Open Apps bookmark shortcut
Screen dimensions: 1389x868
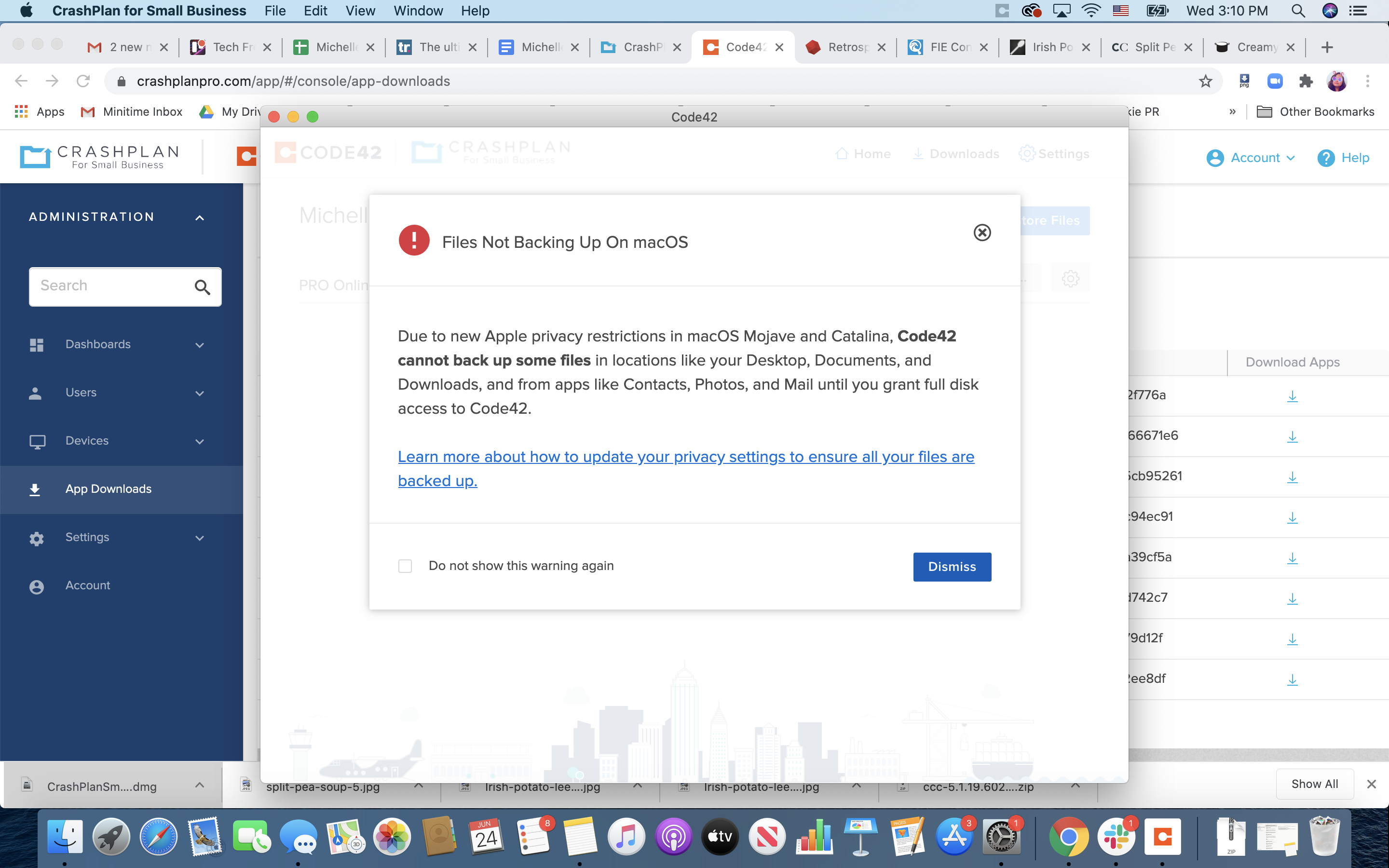40,111
